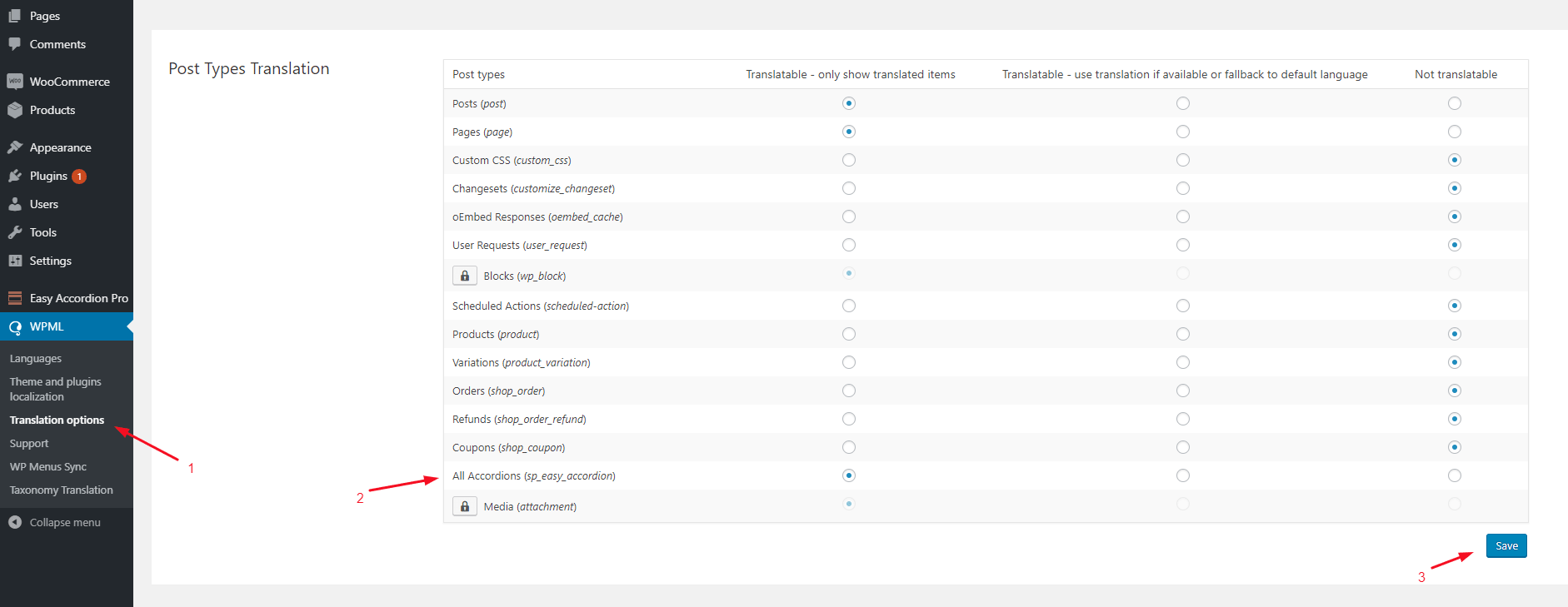Set Posts to Not translatable
Image resolution: width=1568 pixels, height=607 pixels.
point(1454,103)
